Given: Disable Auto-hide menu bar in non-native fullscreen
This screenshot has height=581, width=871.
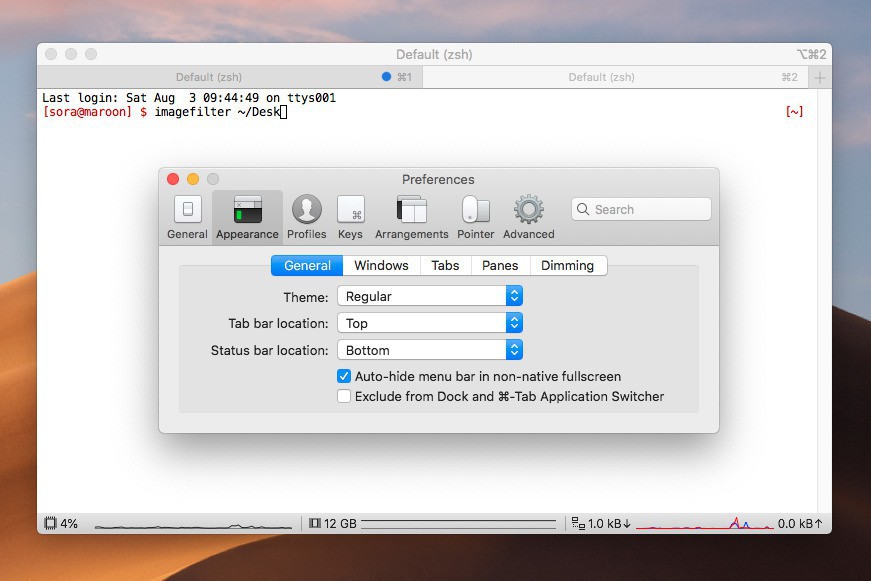Looking at the screenshot, I should click(344, 377).
